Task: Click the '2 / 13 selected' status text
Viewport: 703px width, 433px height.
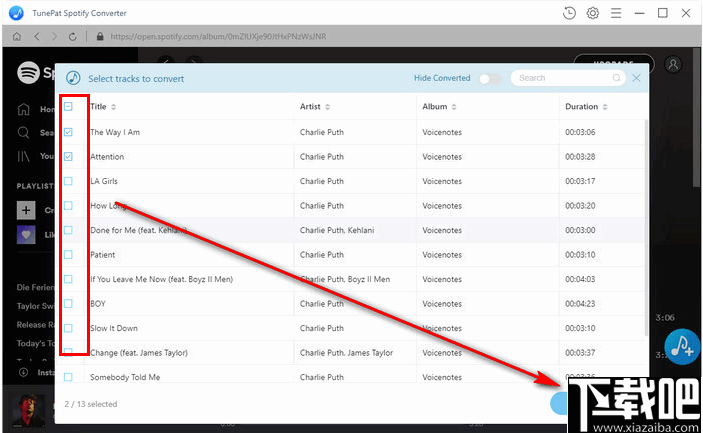Action: coord(91,404)
